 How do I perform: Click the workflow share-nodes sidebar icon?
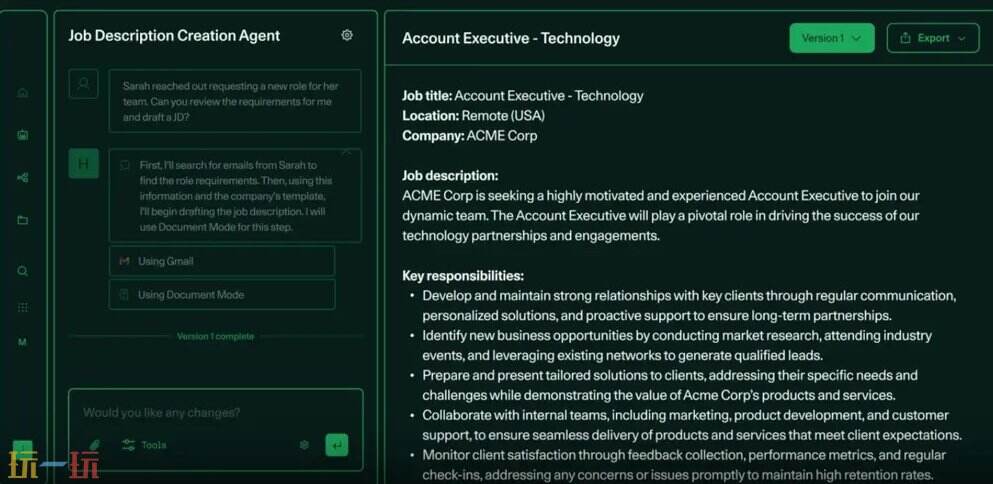point(23,178)
